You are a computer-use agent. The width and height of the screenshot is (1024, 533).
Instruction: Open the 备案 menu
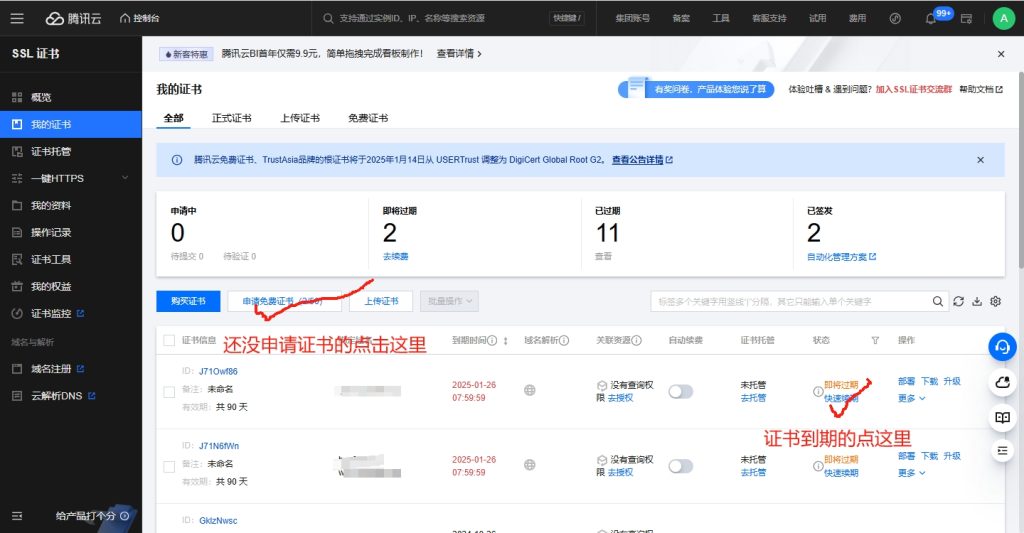click(x=681, y=18)
